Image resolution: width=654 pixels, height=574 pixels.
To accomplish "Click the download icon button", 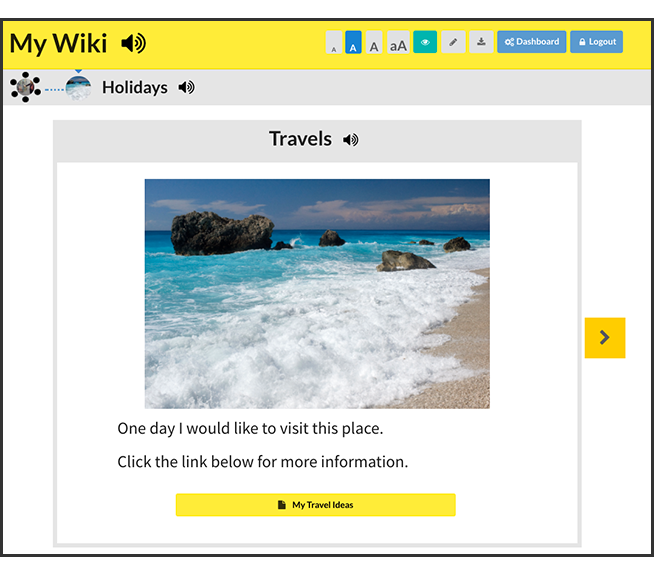I will [x=481, y=42].
